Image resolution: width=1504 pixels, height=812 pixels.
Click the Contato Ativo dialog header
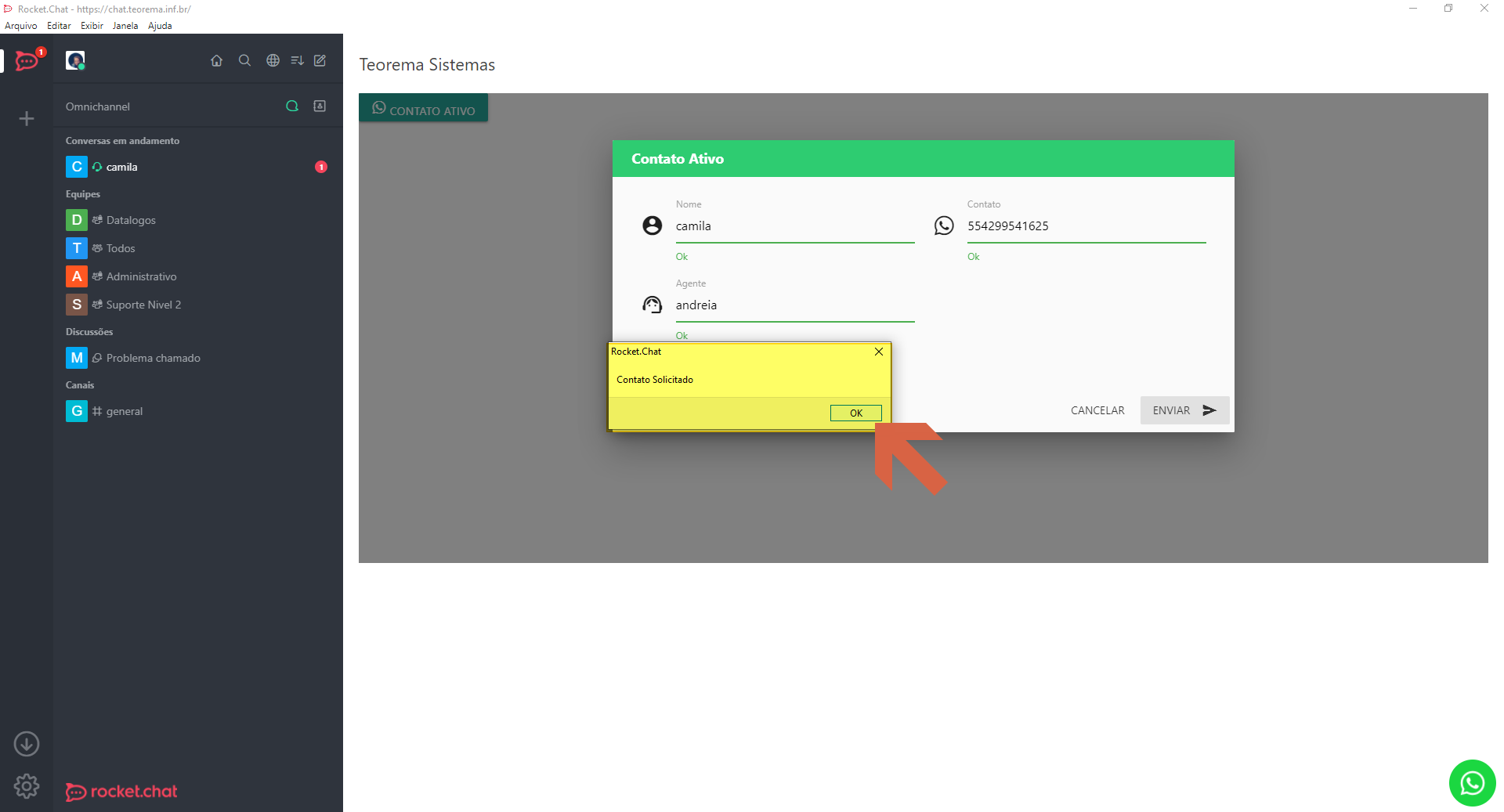pyautogui.click(x=923, y=159)
